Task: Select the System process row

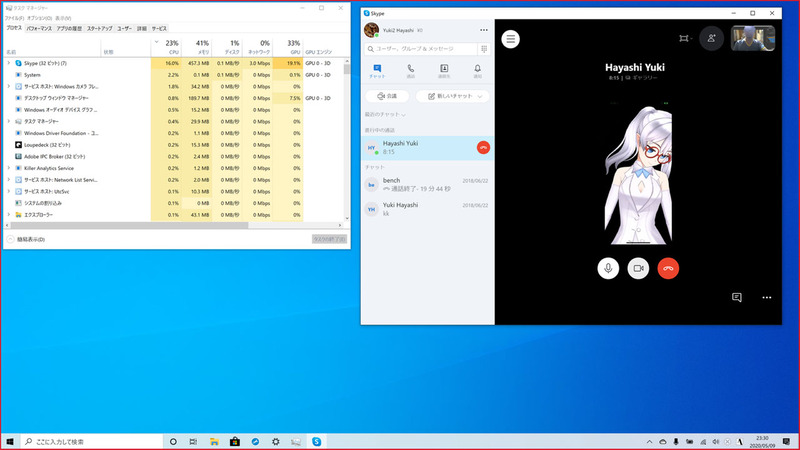Action: 173,75
